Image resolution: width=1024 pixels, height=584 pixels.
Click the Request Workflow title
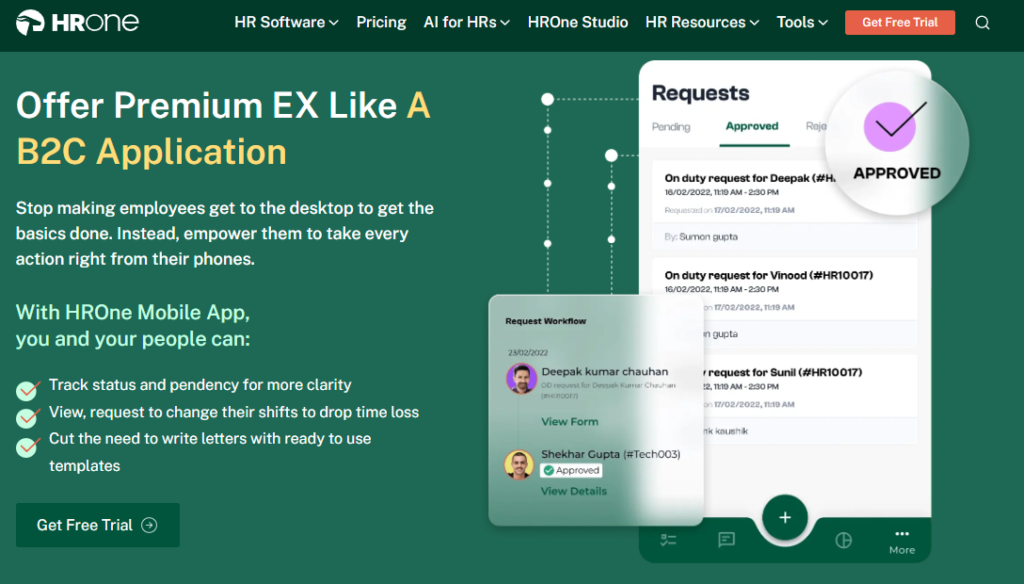click(545, 321)
